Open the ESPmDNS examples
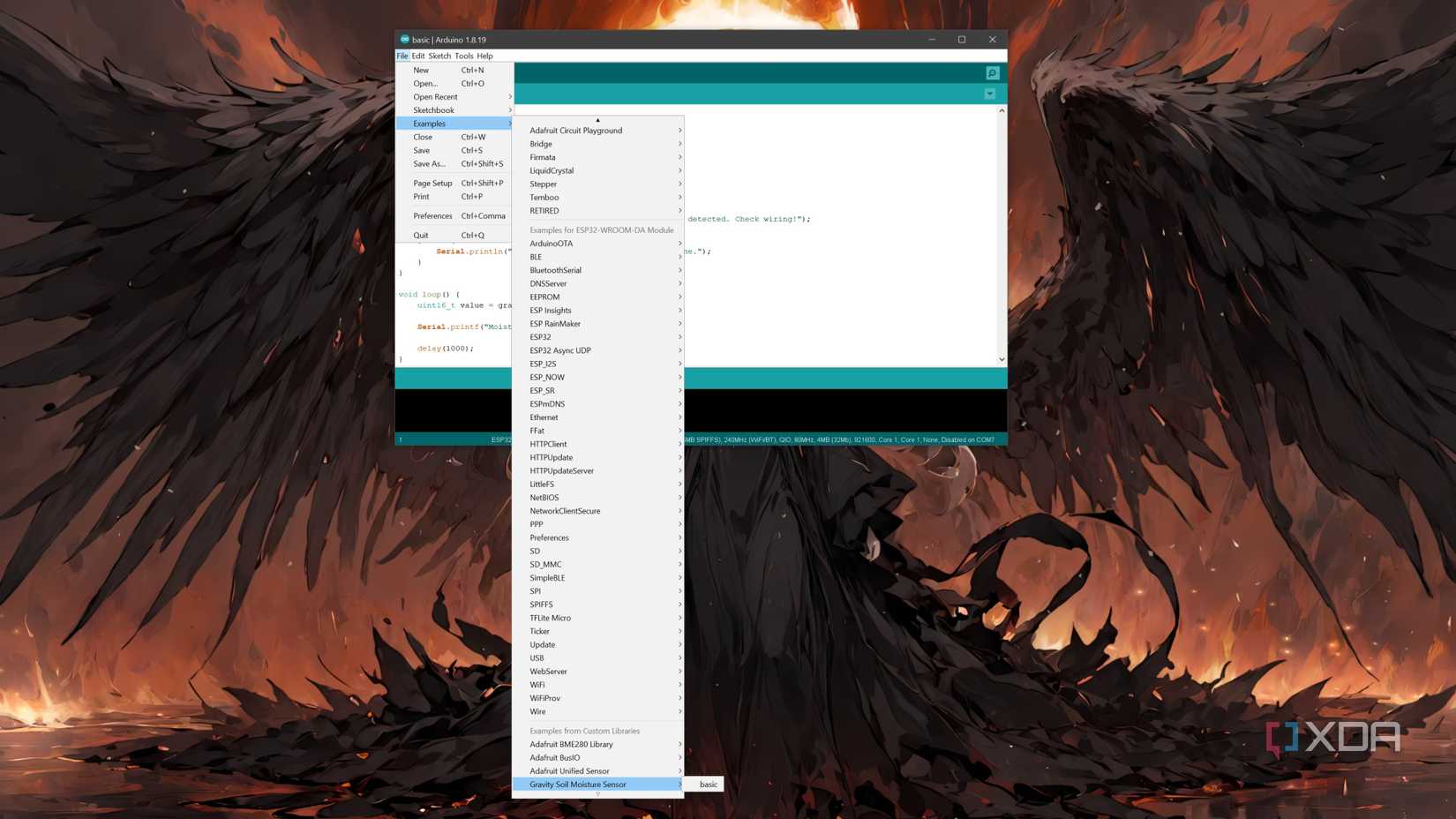The width and height of the screenshot is (1456, 819). click(598, 404)
